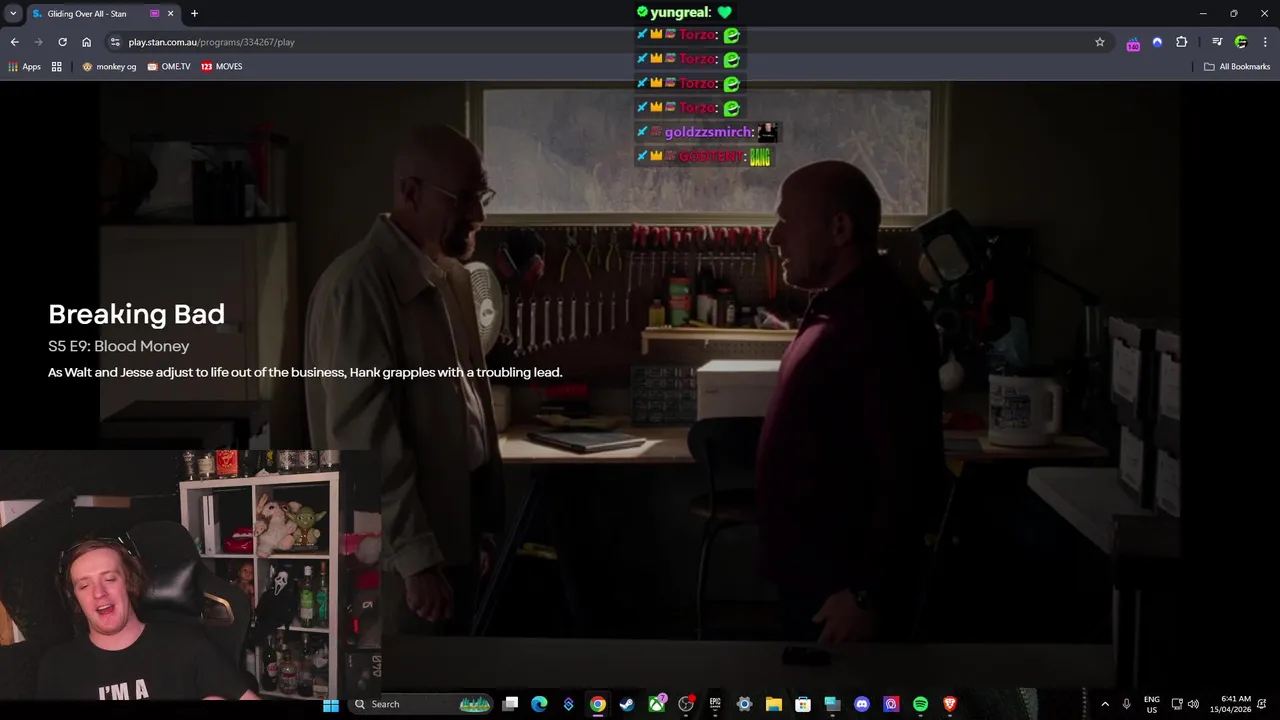Open the OME.TV bookmark
1280x720 pixels.
[168, 67]
